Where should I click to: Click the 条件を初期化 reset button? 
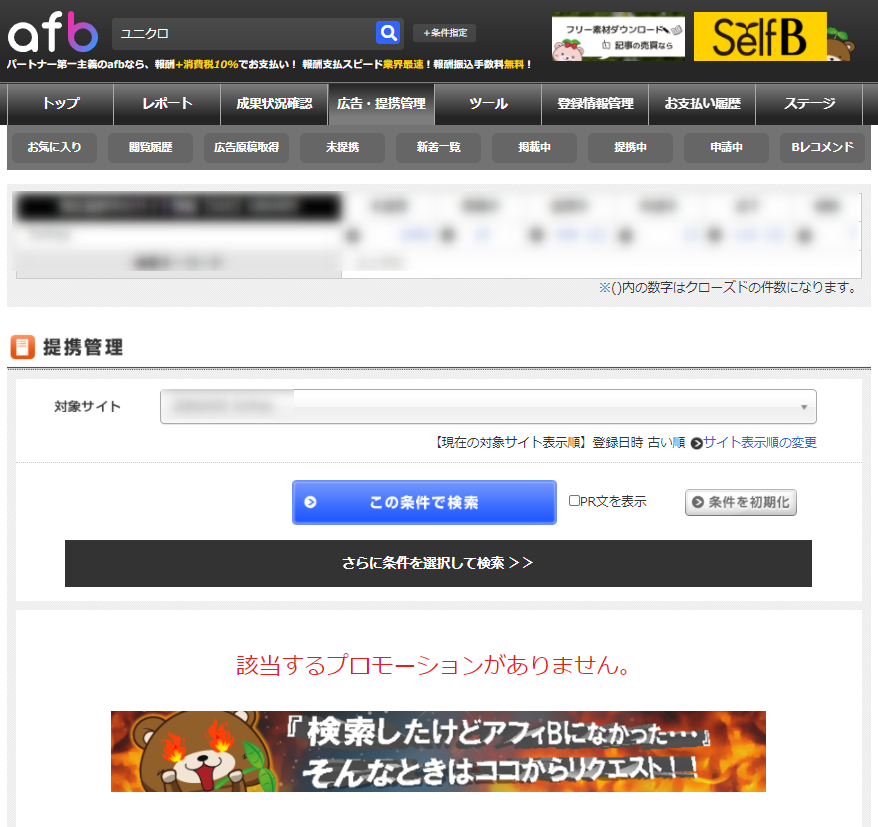740,502
